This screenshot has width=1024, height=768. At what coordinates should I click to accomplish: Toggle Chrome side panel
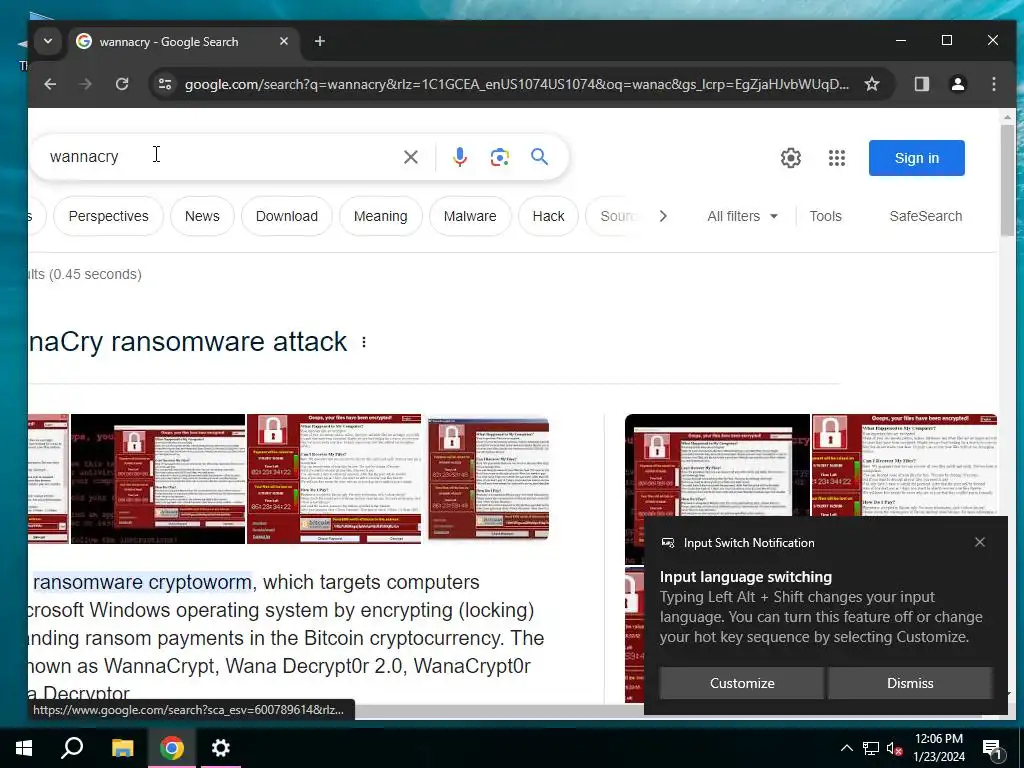tap(921, 84)
